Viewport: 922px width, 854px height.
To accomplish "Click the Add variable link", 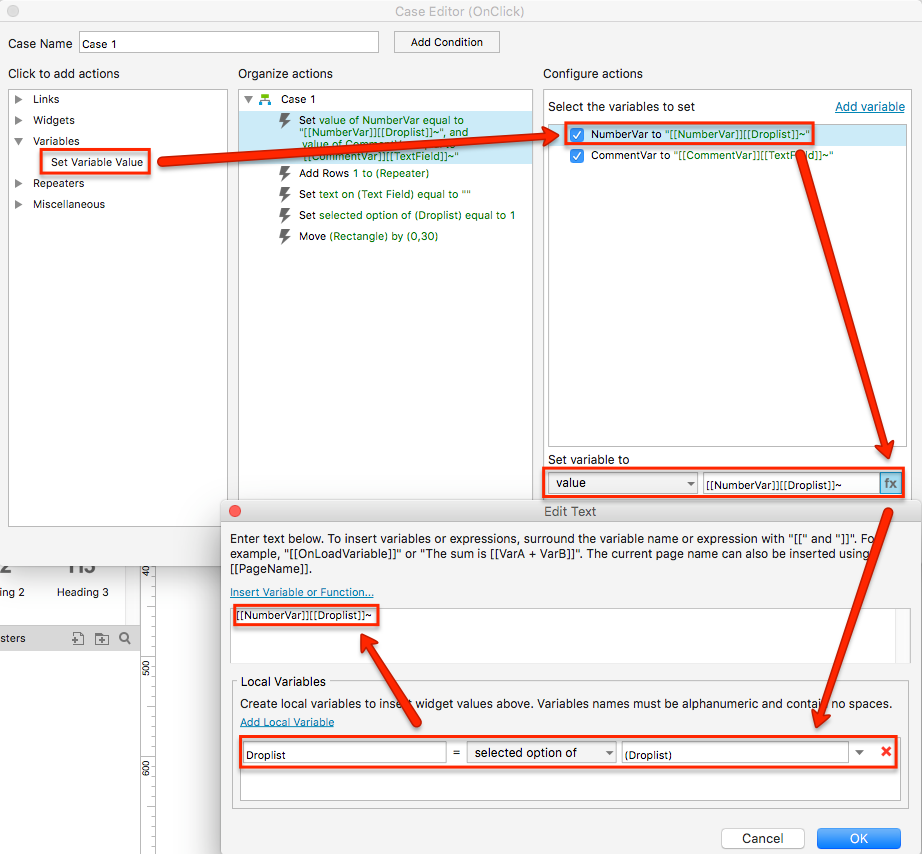I will point(869,107).
